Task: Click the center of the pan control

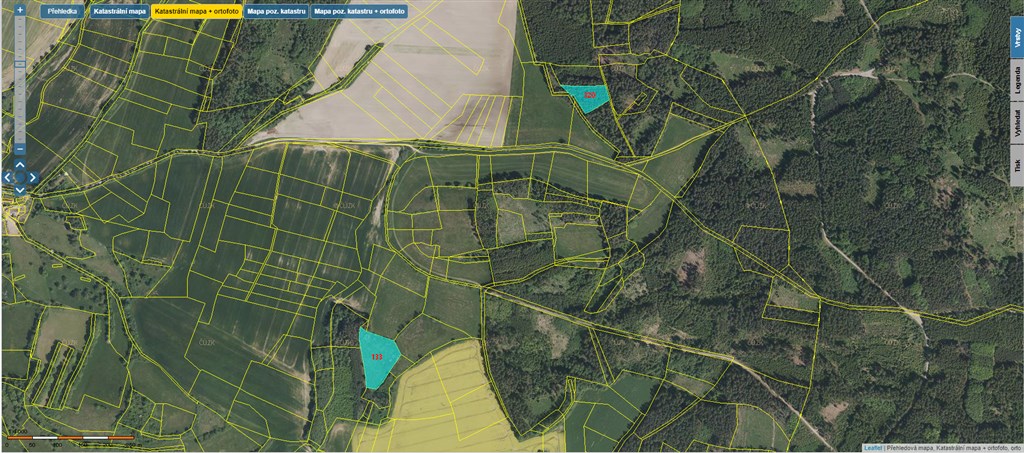Action: [x=20, y=178]
